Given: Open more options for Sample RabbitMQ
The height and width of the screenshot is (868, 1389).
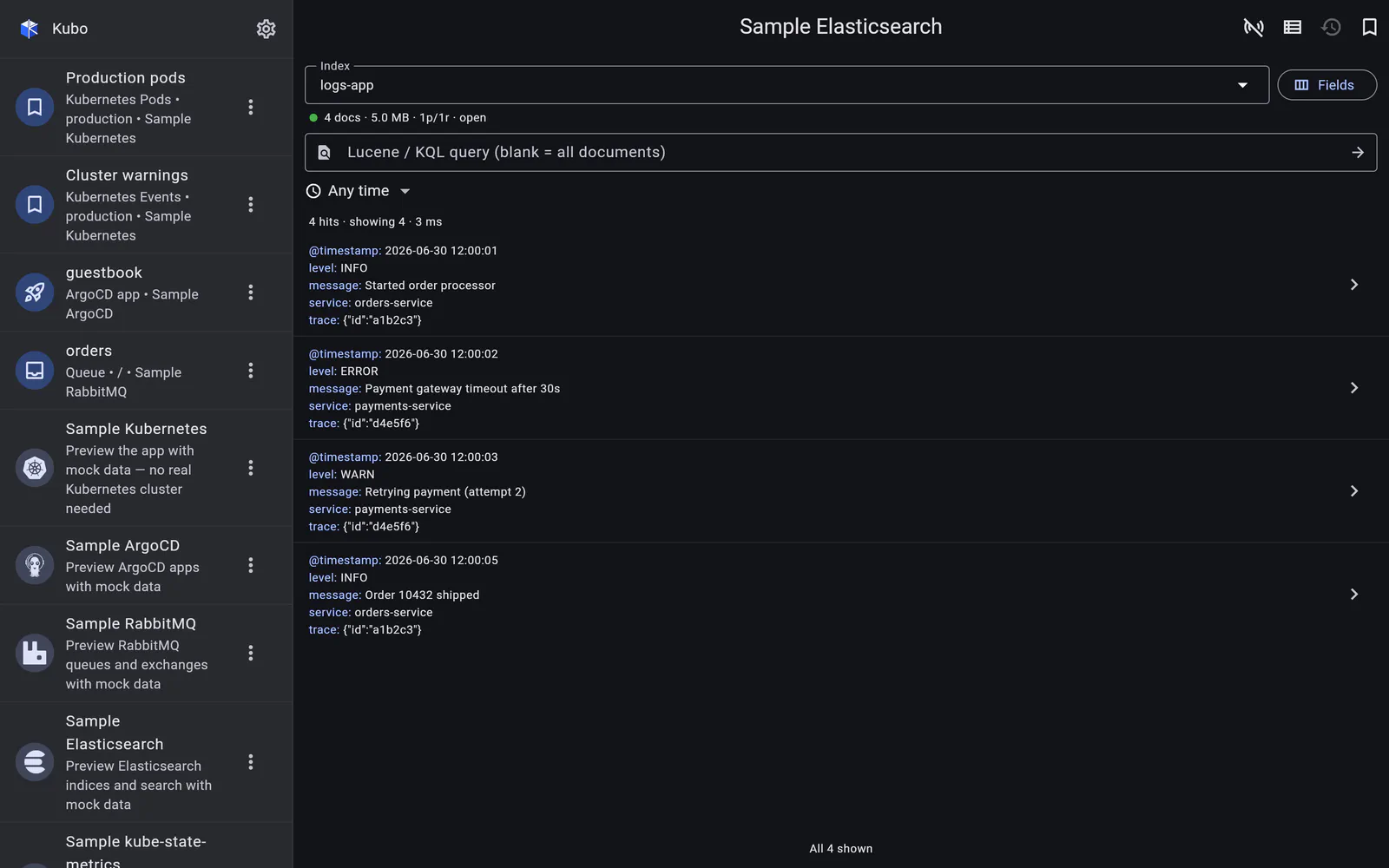Looking at the screenshot, I should [251, 653].
